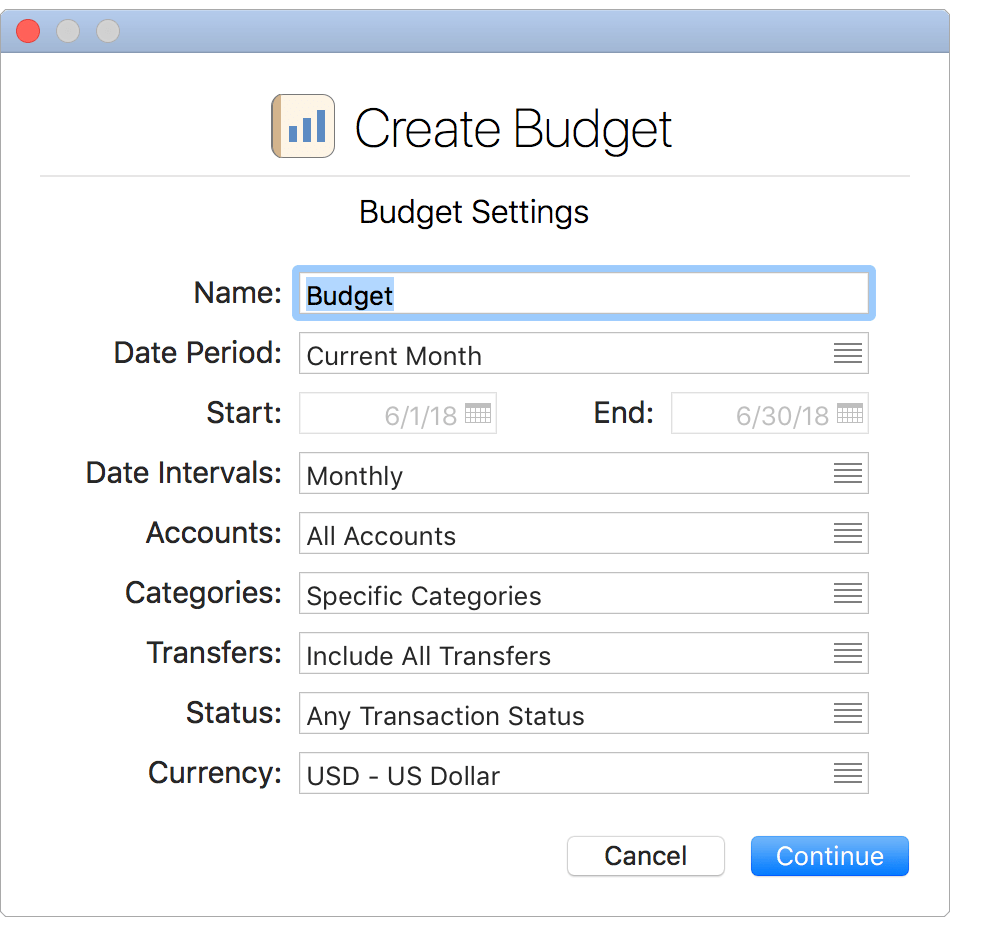
Task: Open the Transfers dropdown showing Include All Transfers
Action: pyautogui.click(x=584, y=653)
